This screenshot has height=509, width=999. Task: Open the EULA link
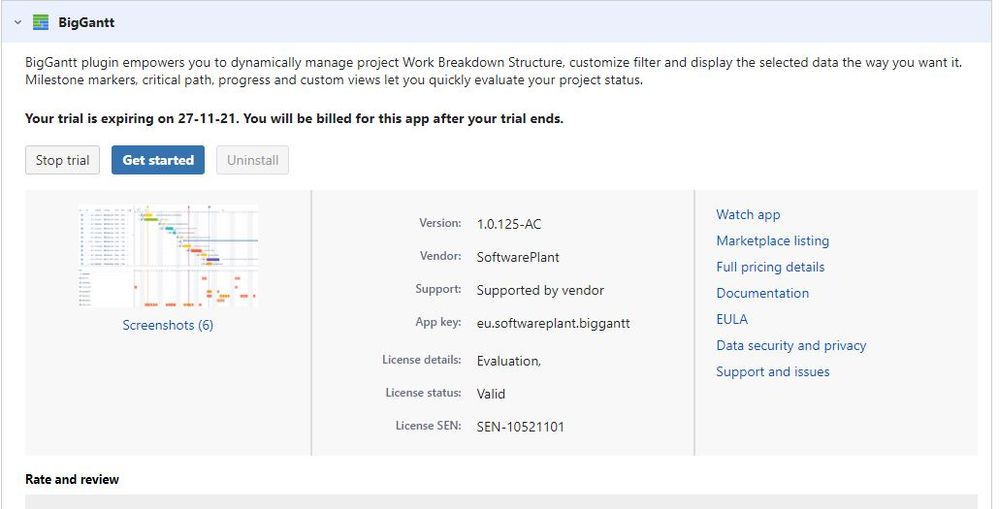pos(732,319)
